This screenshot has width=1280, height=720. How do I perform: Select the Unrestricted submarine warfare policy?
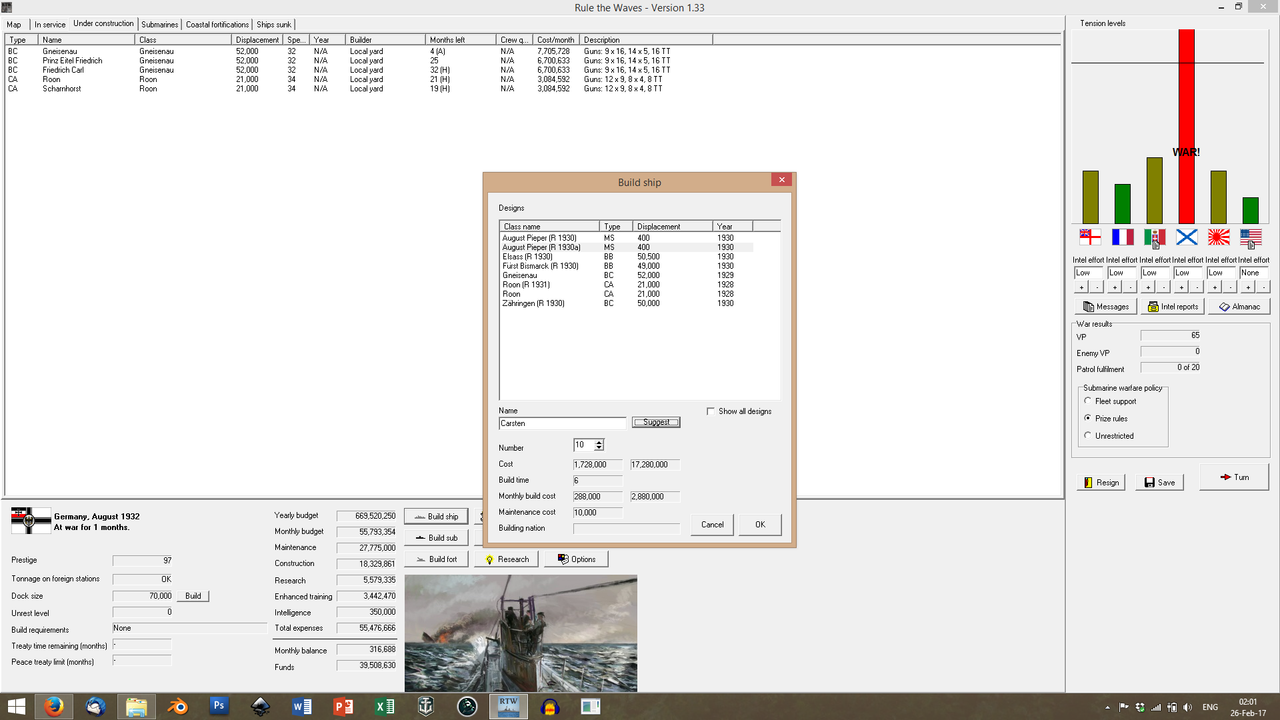pos(1088,435)
